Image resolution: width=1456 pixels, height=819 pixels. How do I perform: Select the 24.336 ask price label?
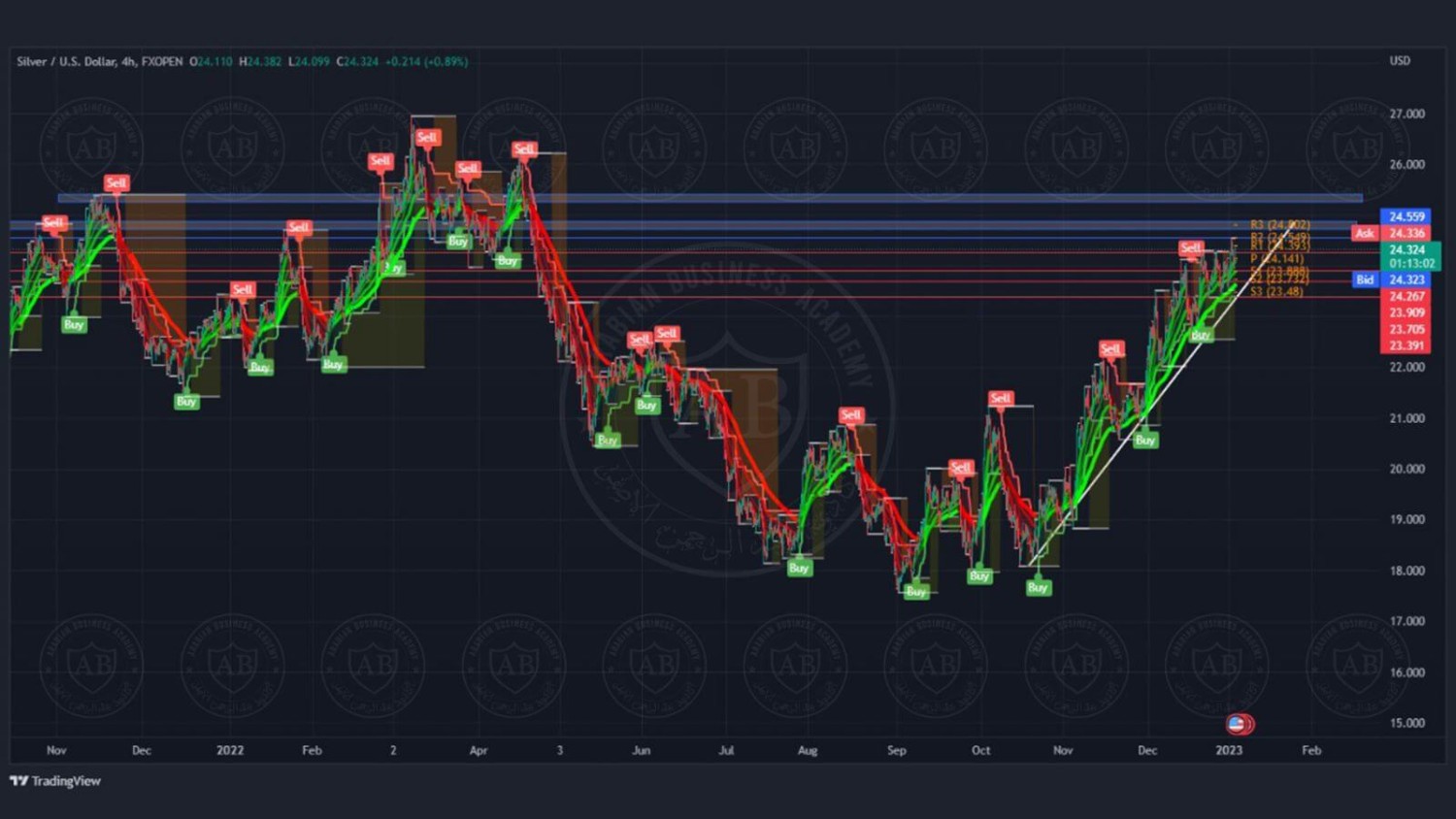1406,233
